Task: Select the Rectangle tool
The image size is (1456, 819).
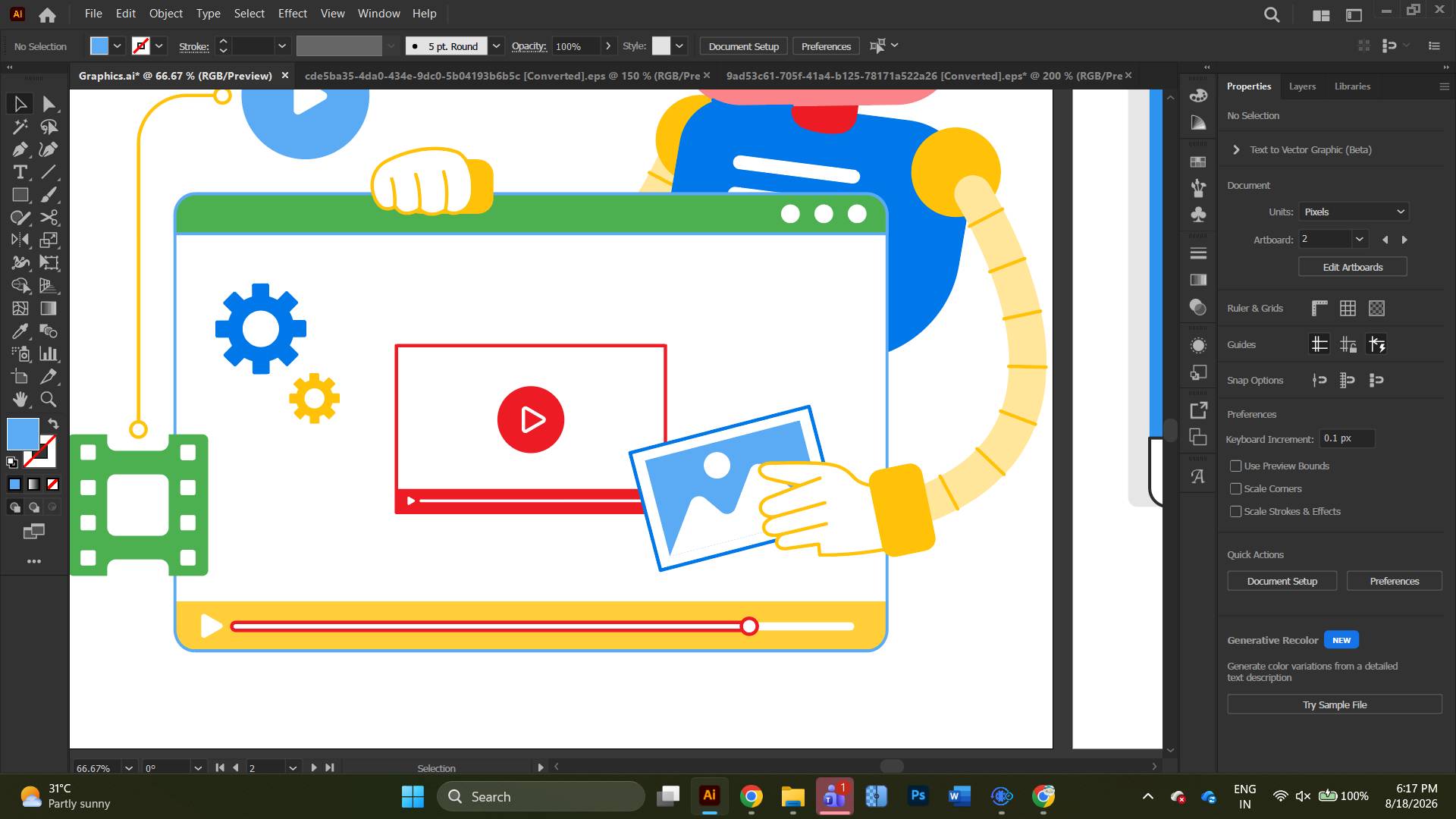Action: (x=20, y=195)
